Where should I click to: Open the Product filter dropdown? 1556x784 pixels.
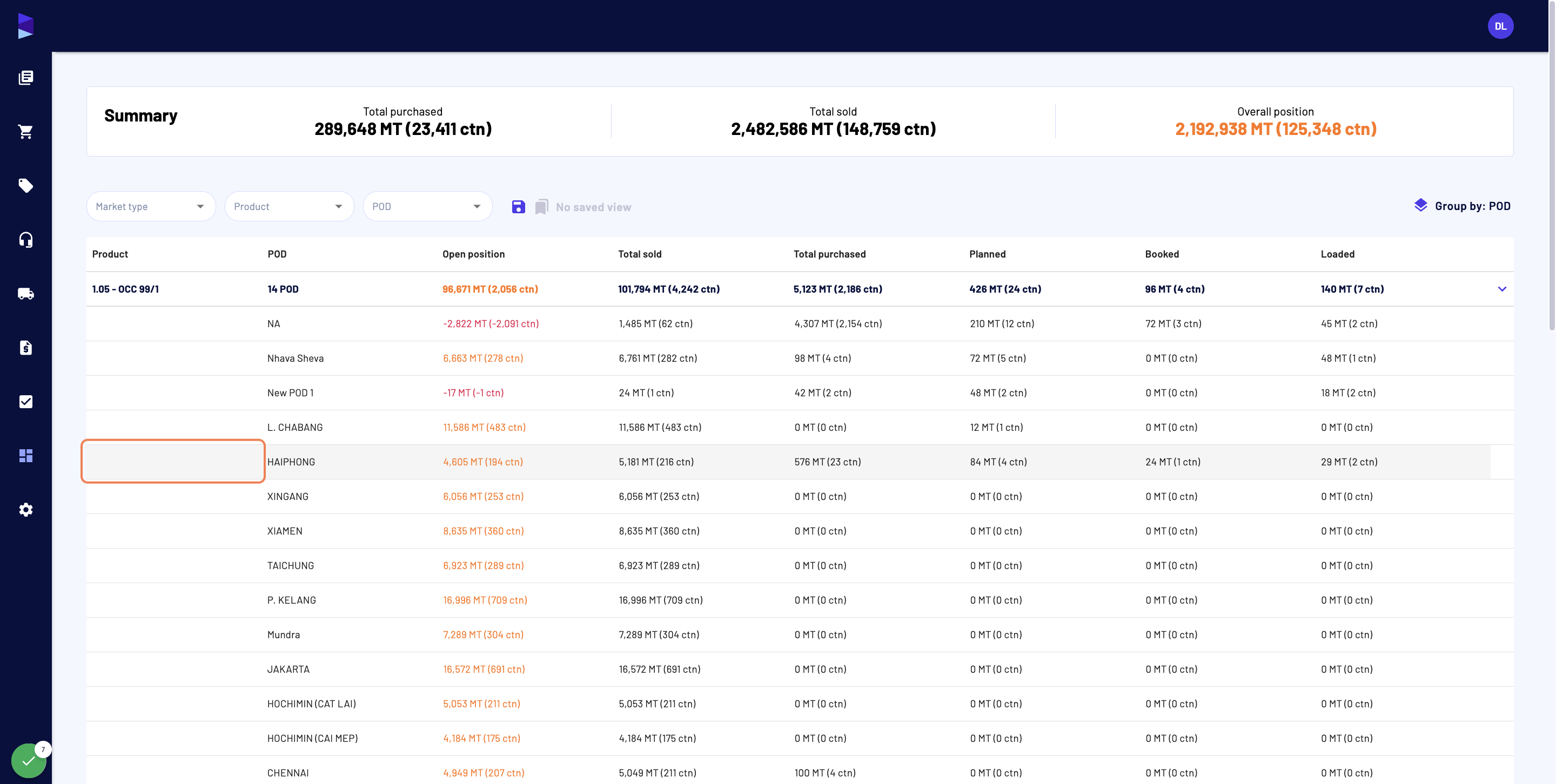click(x=289, y=206)
